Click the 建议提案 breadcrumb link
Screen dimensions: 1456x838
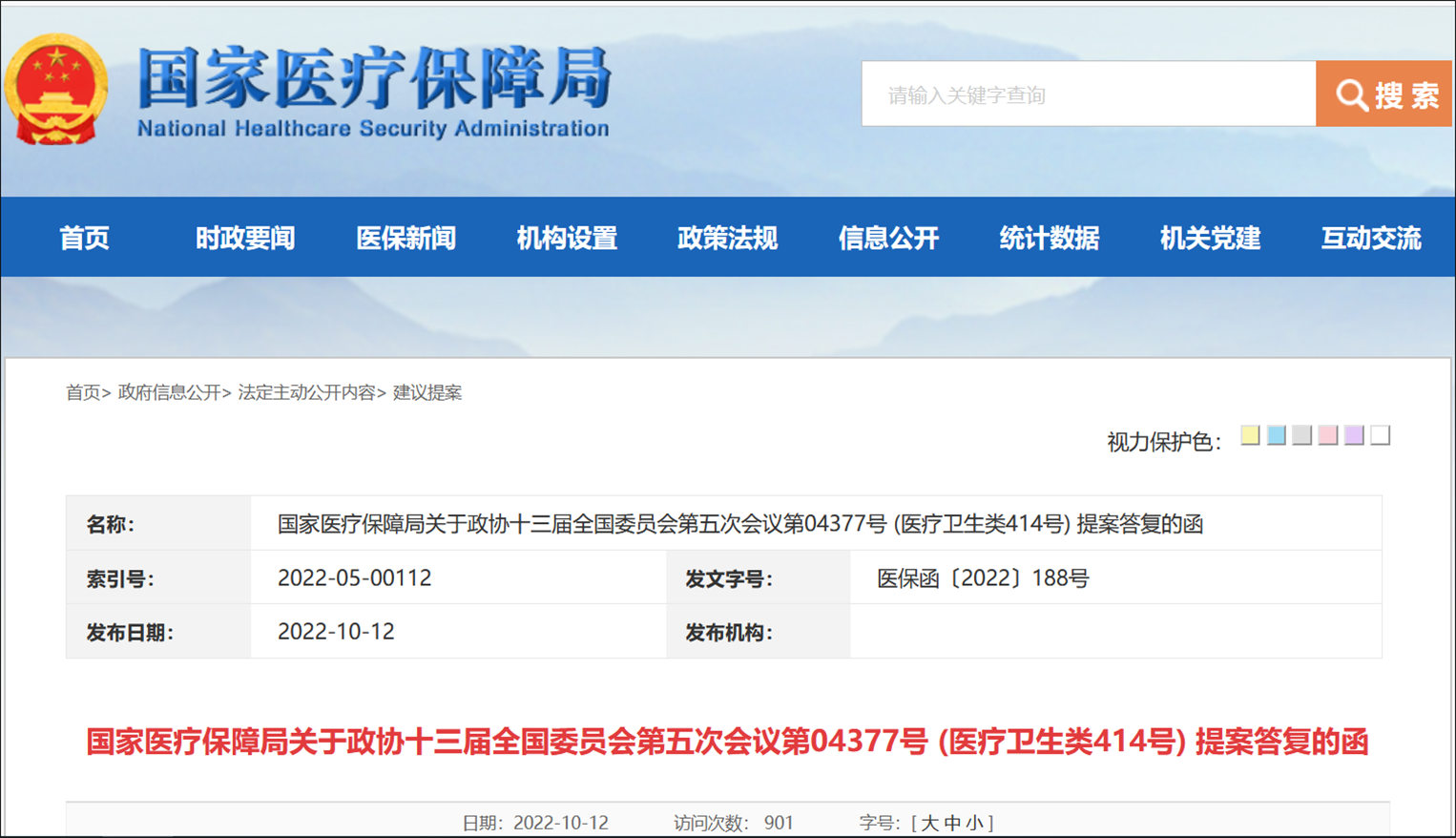[x=427, y=392]
